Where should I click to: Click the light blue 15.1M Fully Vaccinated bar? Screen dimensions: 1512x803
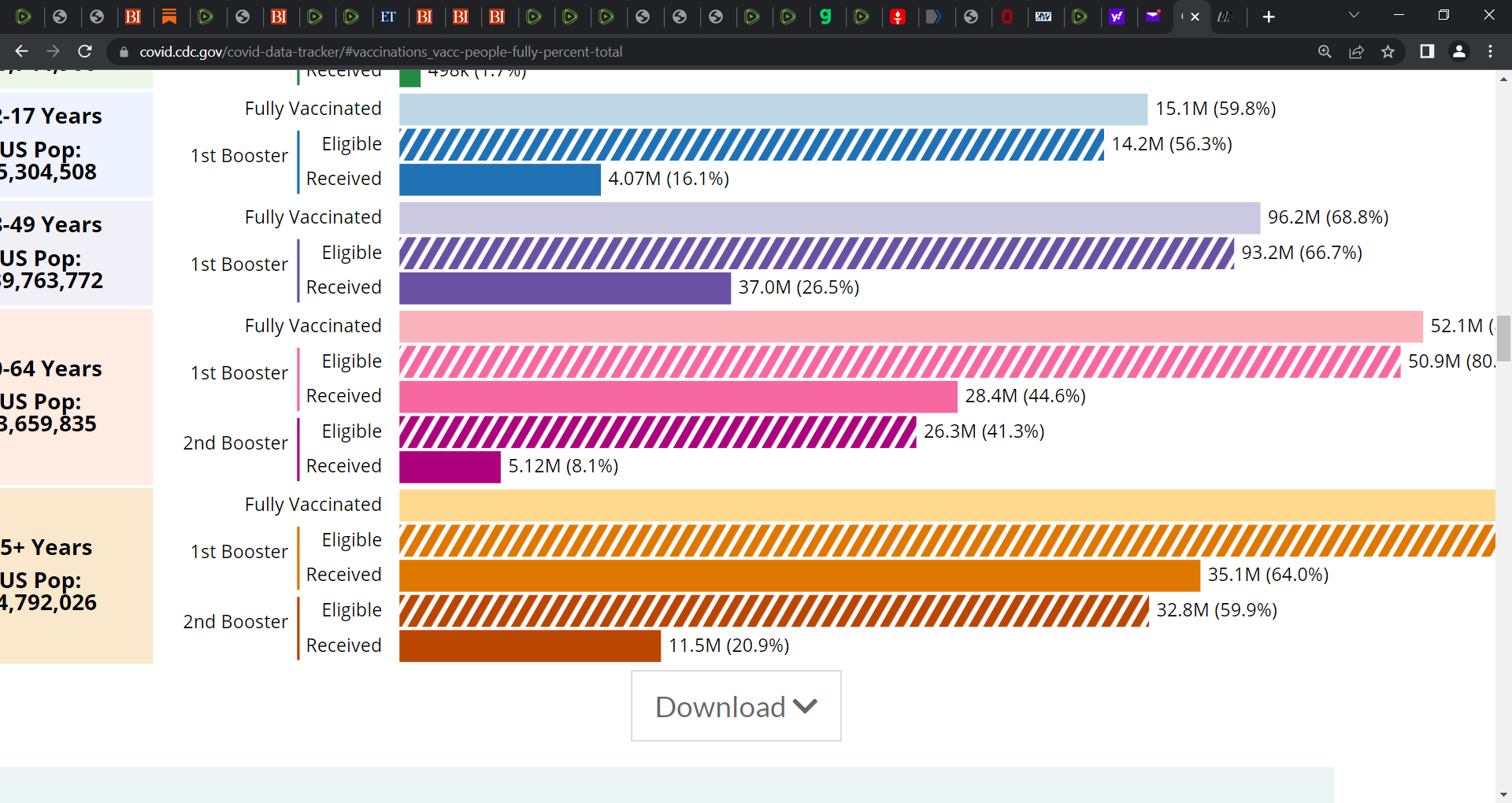[x=773, y=109]
